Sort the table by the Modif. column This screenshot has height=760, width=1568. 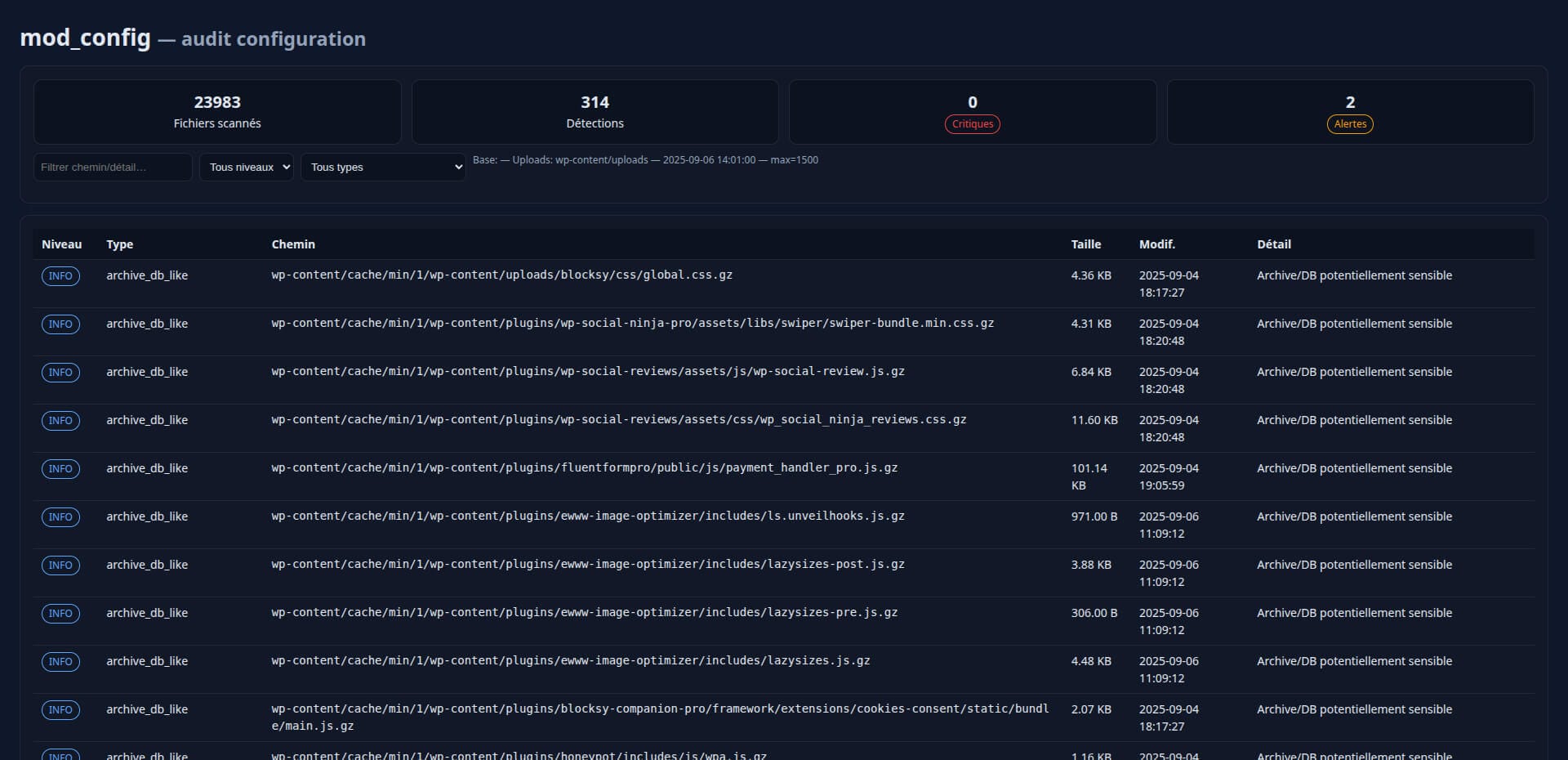1156,244
